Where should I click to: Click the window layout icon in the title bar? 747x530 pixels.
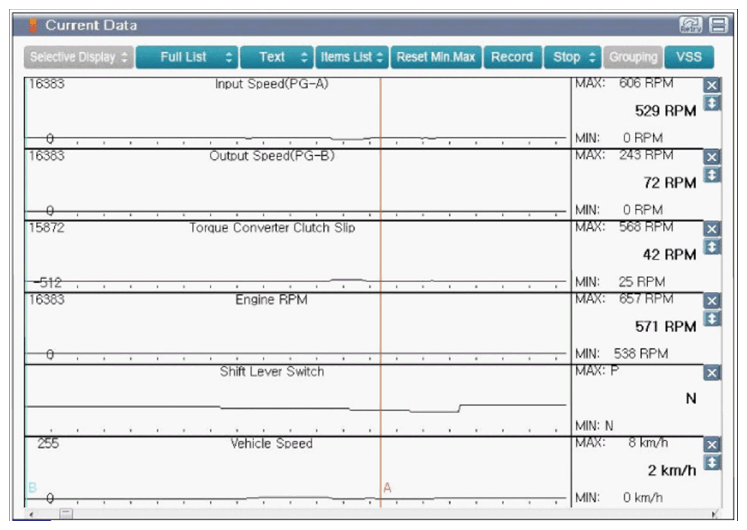point(718,25)
